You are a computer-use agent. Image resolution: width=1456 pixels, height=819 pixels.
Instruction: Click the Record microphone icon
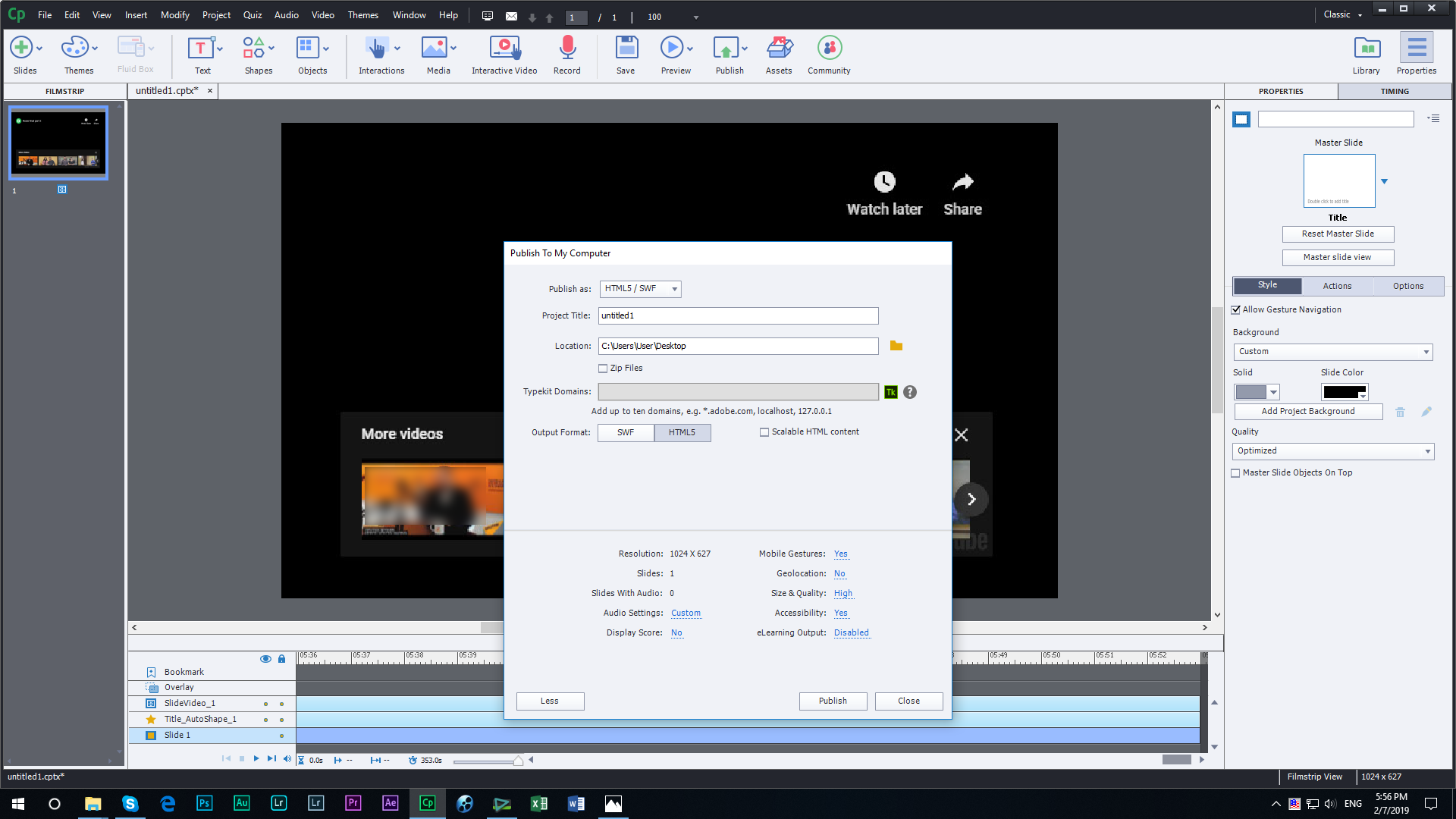567,48
